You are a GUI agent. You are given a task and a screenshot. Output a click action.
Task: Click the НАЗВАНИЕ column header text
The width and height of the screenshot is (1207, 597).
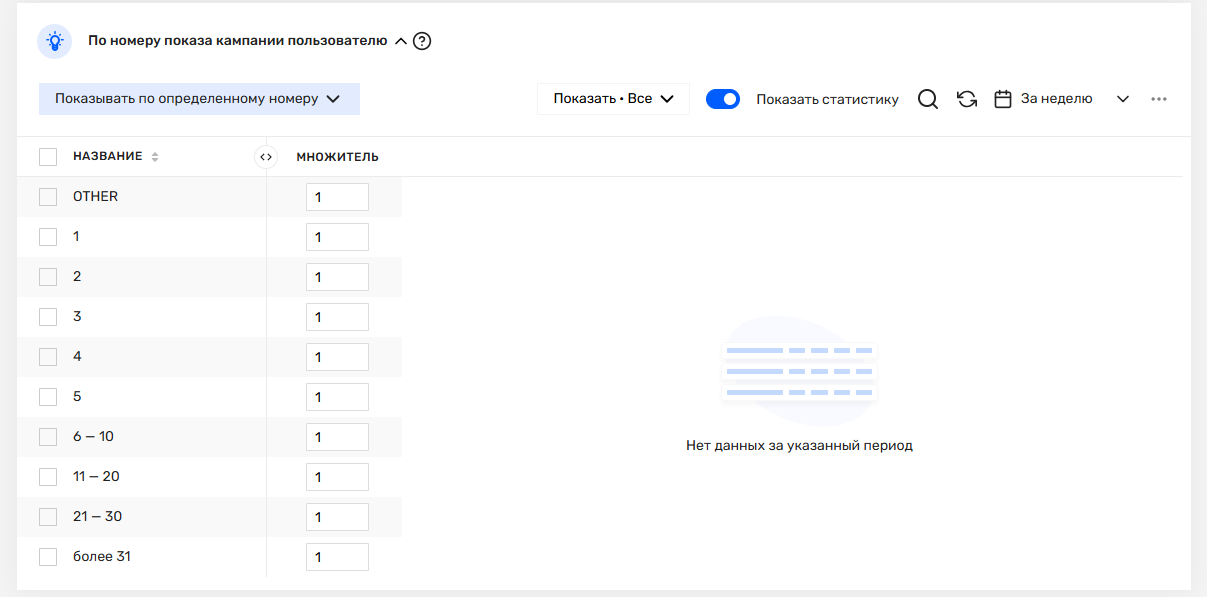(108, 157)
